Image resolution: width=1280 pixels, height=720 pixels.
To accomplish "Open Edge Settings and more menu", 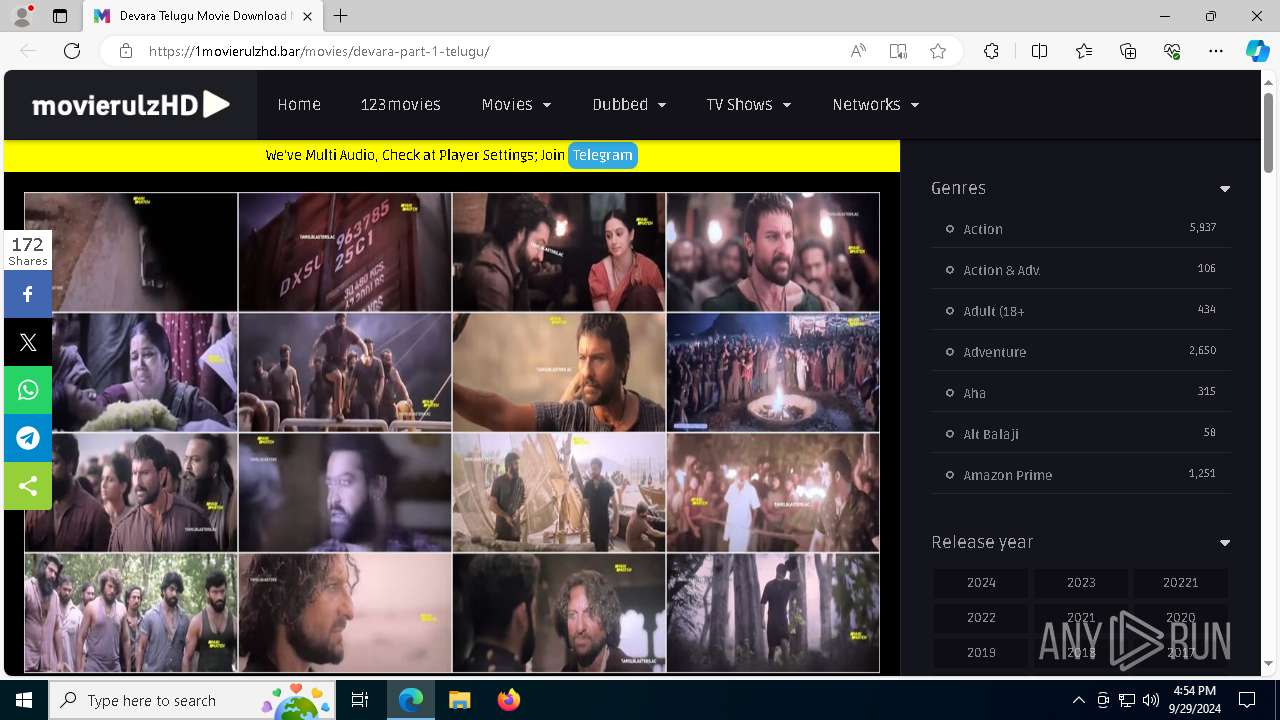I will [x=1216, y=51].
